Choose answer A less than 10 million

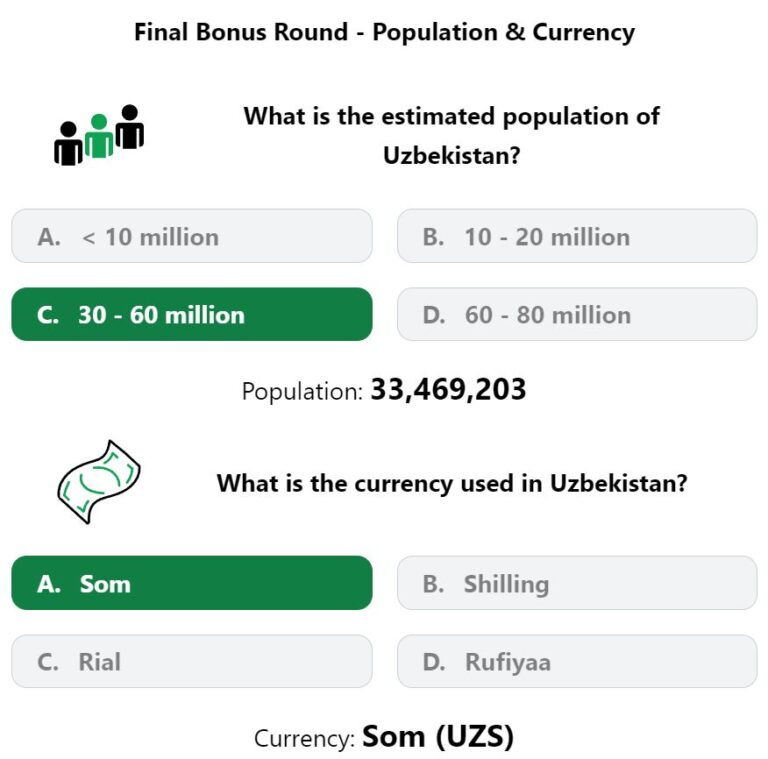tap(192, 236)
